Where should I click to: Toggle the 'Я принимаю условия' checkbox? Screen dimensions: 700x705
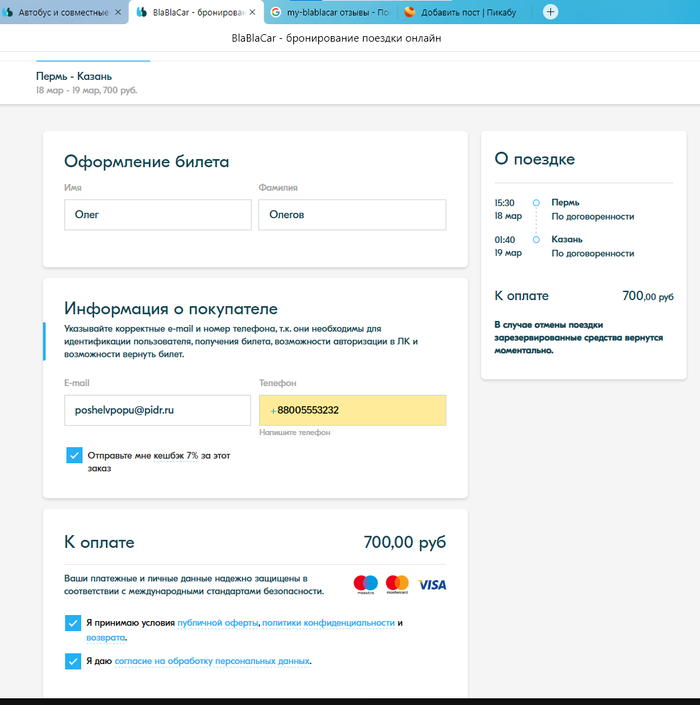point(73,623)
